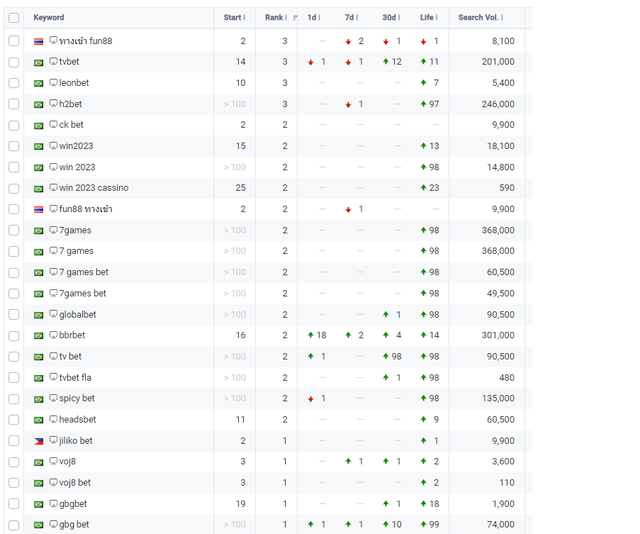The height and width of the screenshot is (534, 640).
Task: Click the SERP icon beside win2023
Action: (53, 145)
